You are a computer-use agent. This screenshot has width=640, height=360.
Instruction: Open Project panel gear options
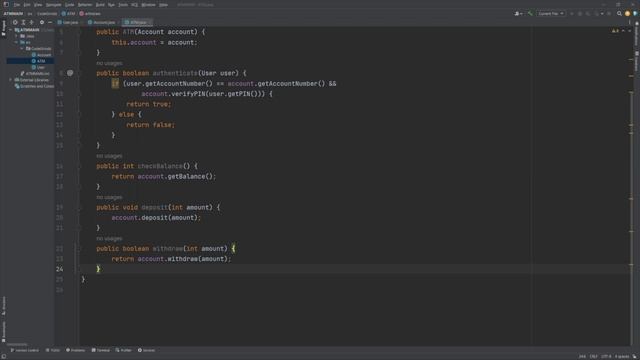(x=42, y=22)
